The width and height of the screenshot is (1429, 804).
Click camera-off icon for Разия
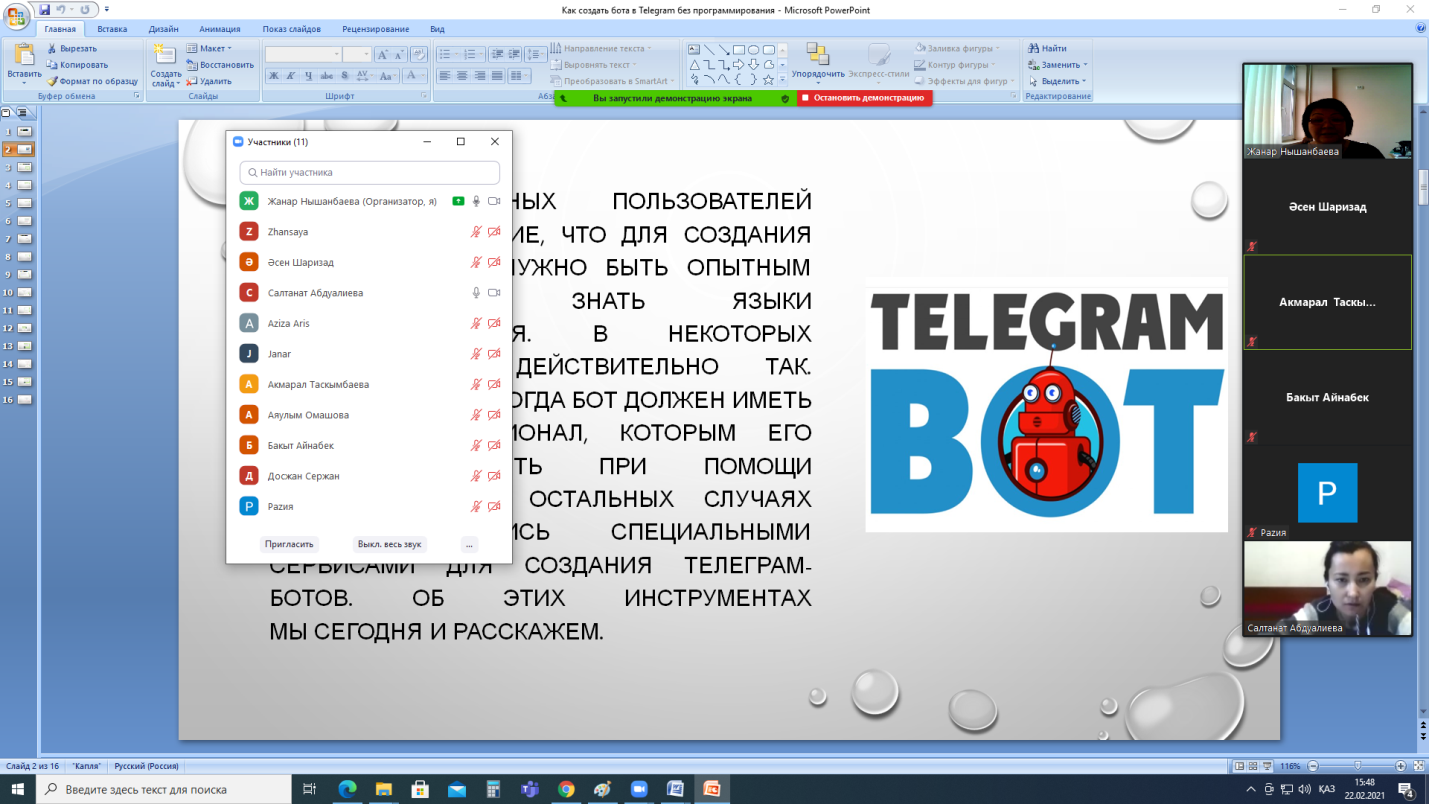pyautogui.click(x=493, y=506)
